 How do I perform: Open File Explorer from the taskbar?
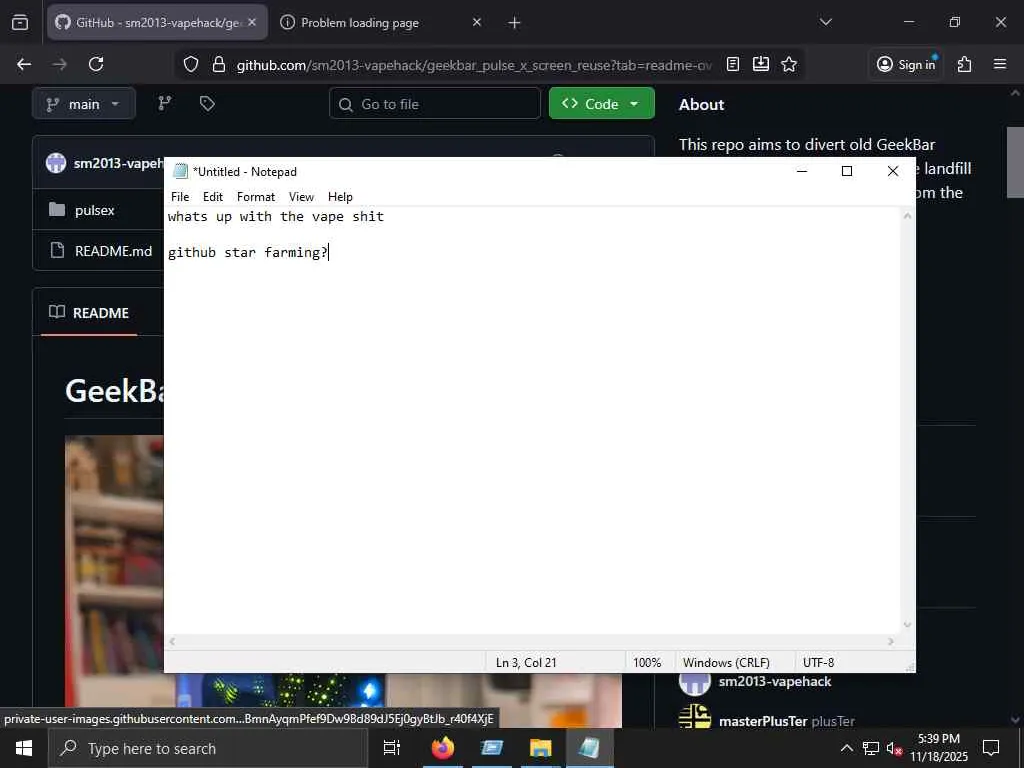click(x=540, y=748)
